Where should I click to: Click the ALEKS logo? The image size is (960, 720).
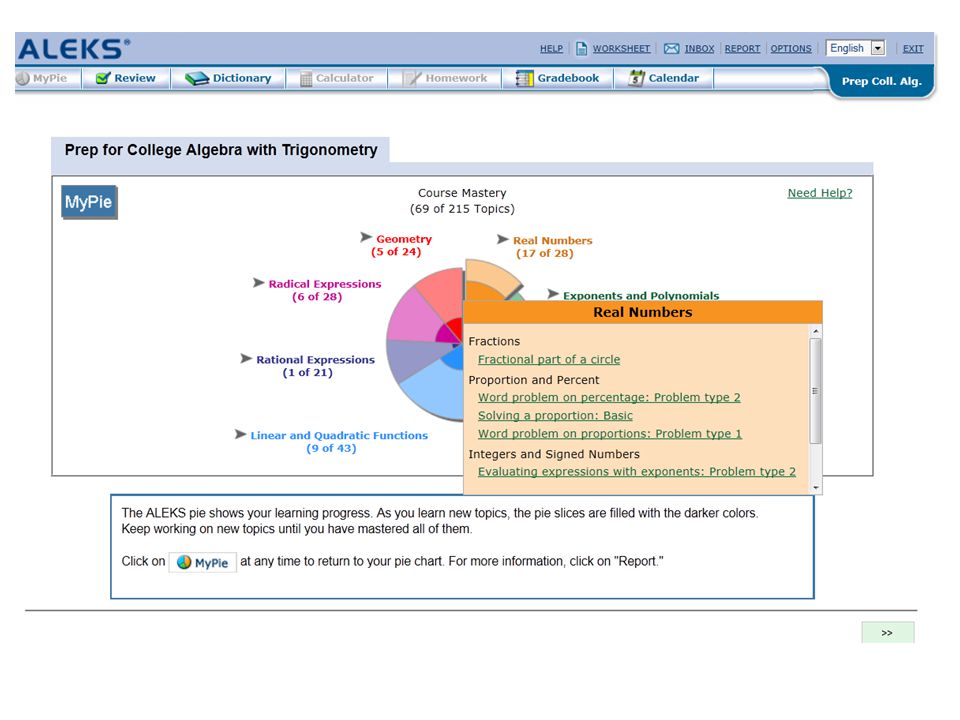tap(74, 49)
